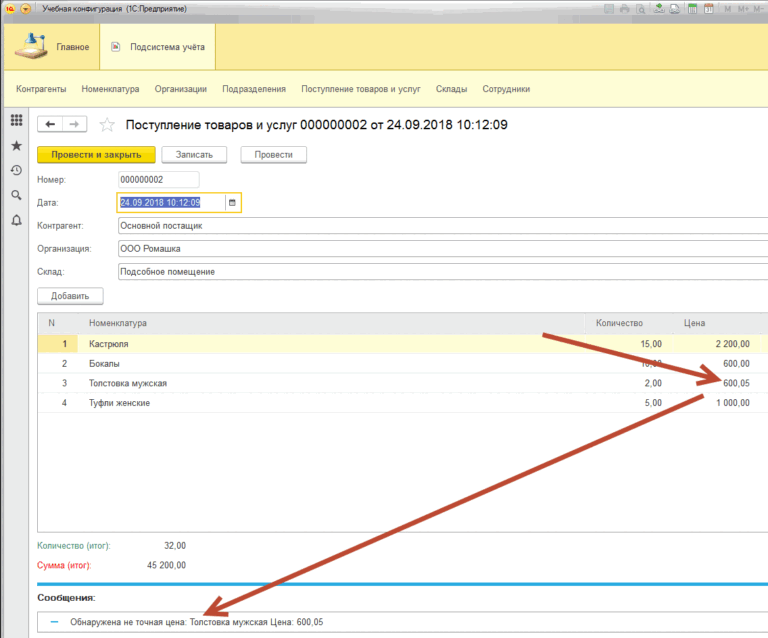This screenshot has width=768, height=638.
Task: Go back with the left arrow
Action: (x=50, y=124)
